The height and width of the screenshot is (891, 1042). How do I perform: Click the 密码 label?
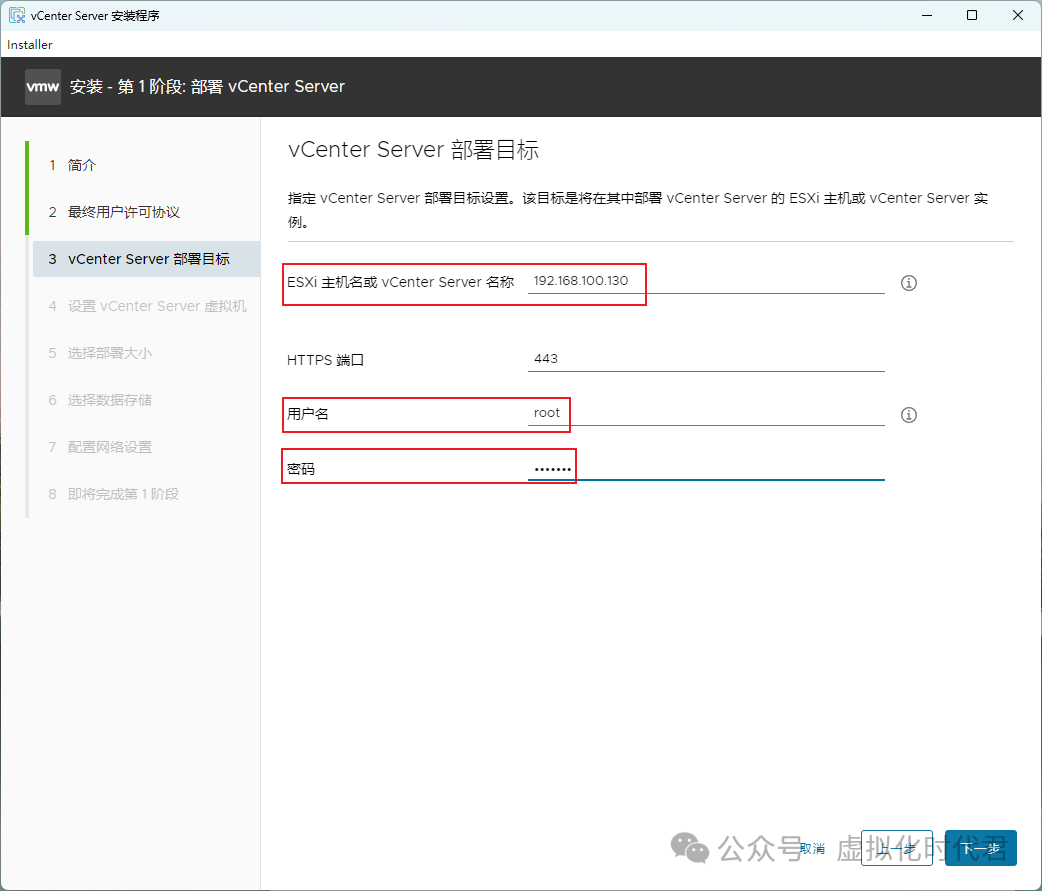[x=301, y=469]
